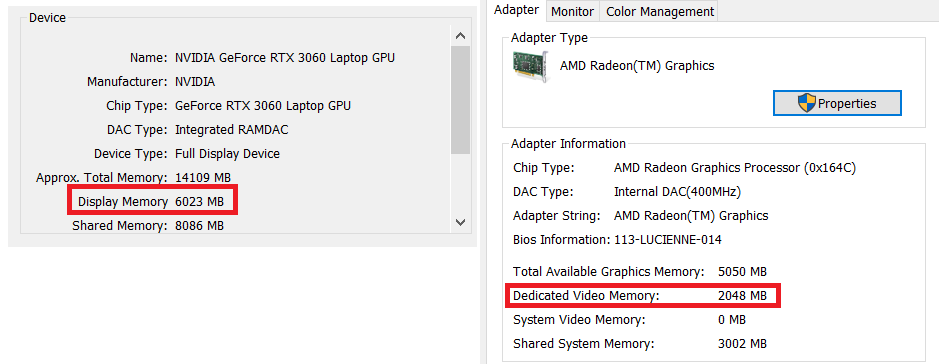Click the Chip Type GeForce RTX 3060 value

click(263, 106)
